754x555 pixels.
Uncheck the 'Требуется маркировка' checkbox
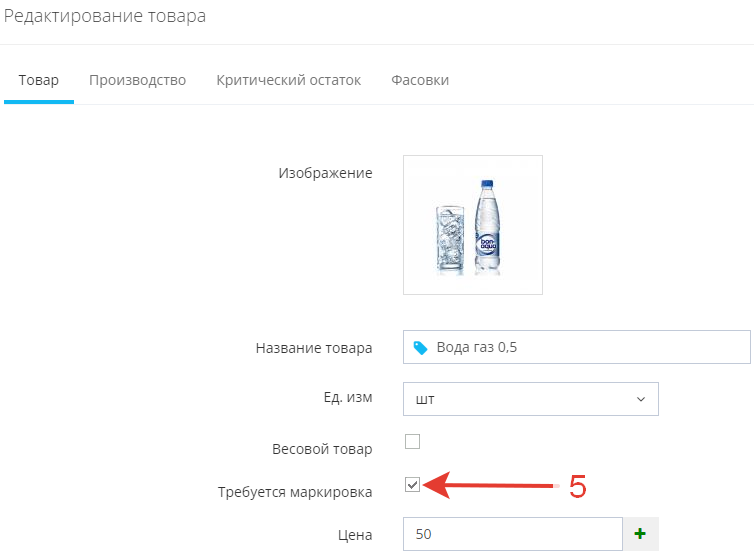412,485
